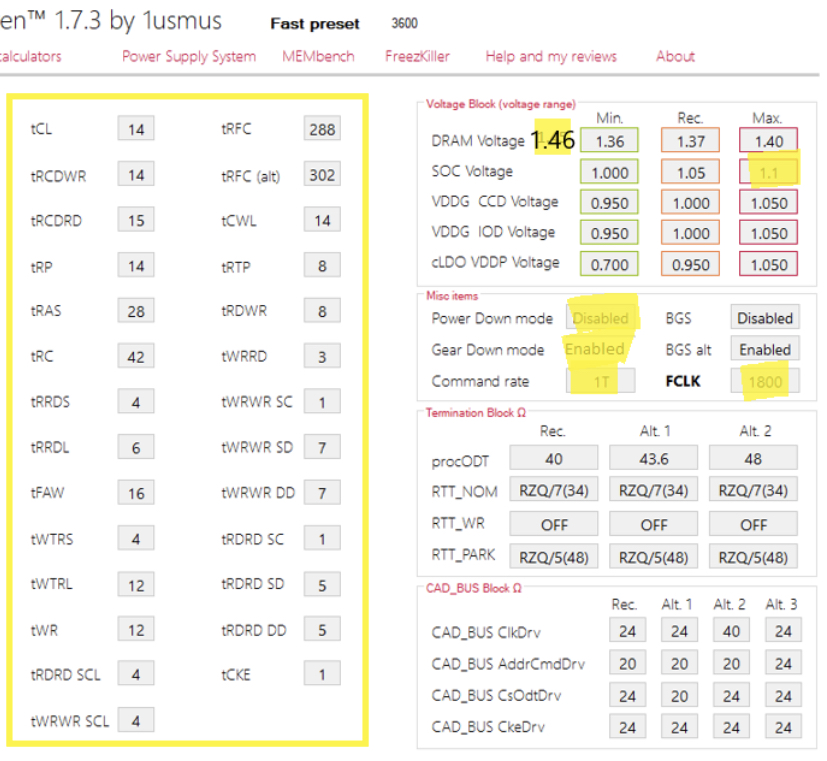Select the tWTRL value 12
The height and width of the screenshot is (761, 827).
tap(136, 585)
